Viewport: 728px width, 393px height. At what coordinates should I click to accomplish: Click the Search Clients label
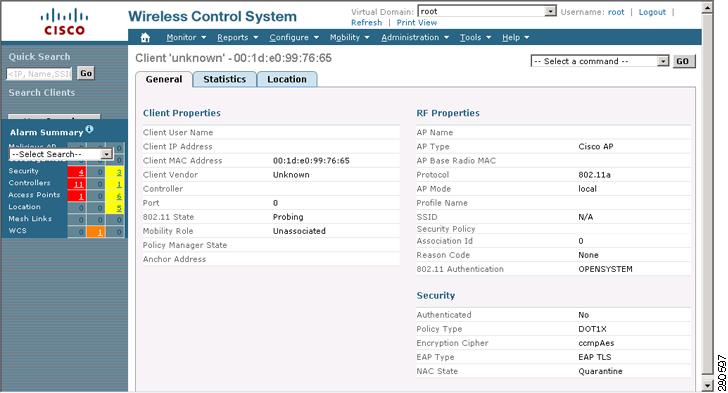42,92
